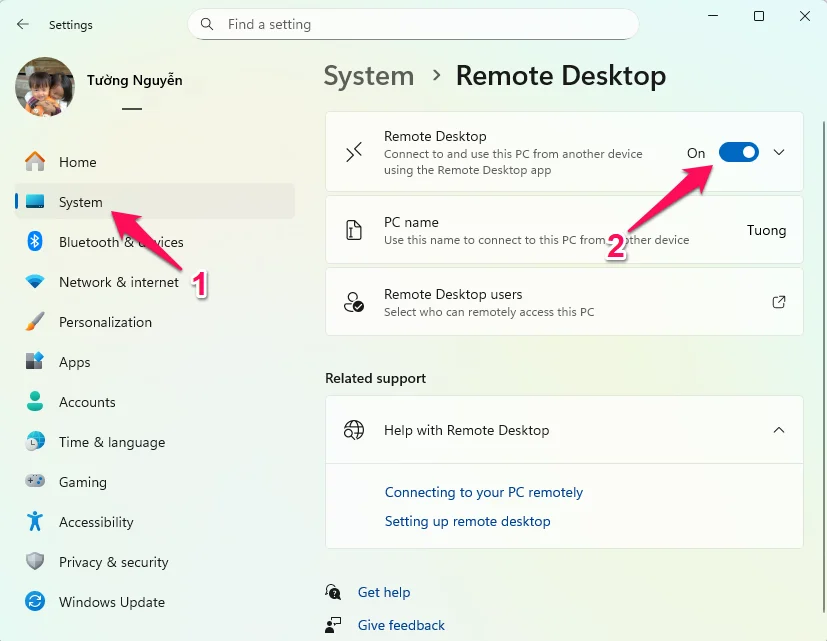Go to Time & language settings
The image size is (827, 641).
click(111, 442)
